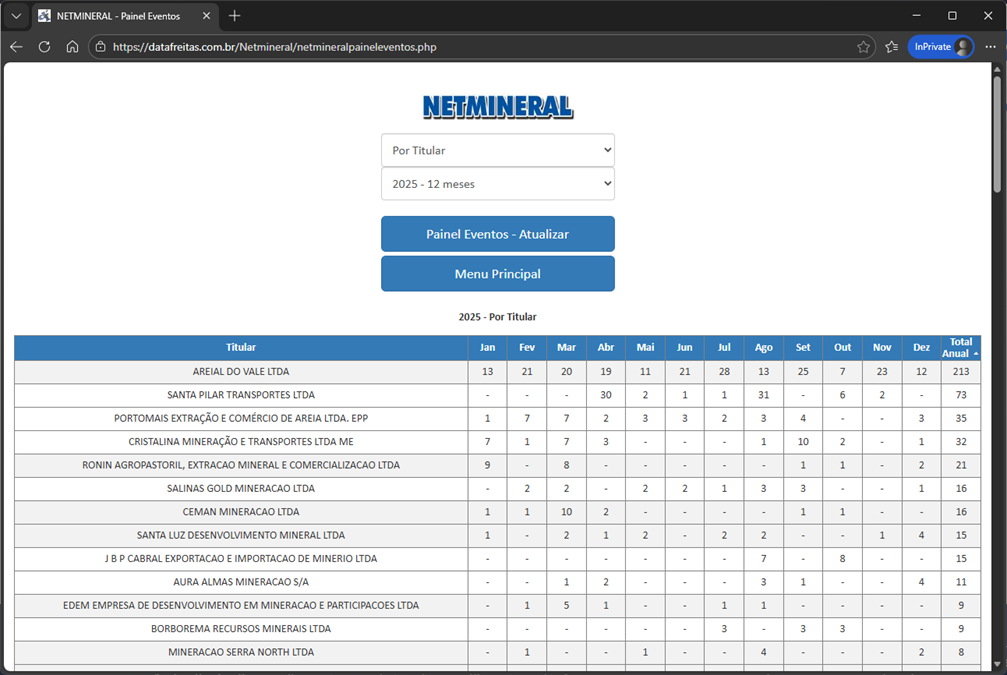Click inside the address bar
The height and width of the screenshot is (675, 1007).
pyautogui.click(x=400, y=46)
